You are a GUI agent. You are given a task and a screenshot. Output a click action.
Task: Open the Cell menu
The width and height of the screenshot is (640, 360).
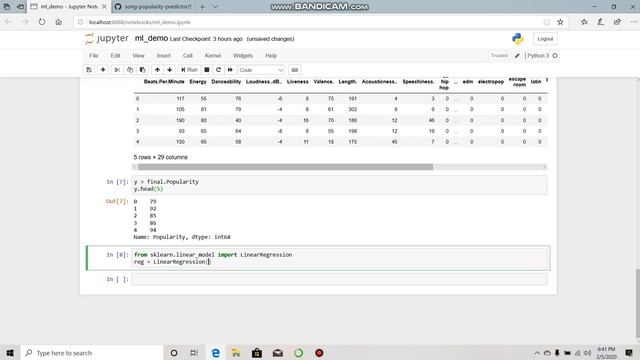tap(188, 56)
